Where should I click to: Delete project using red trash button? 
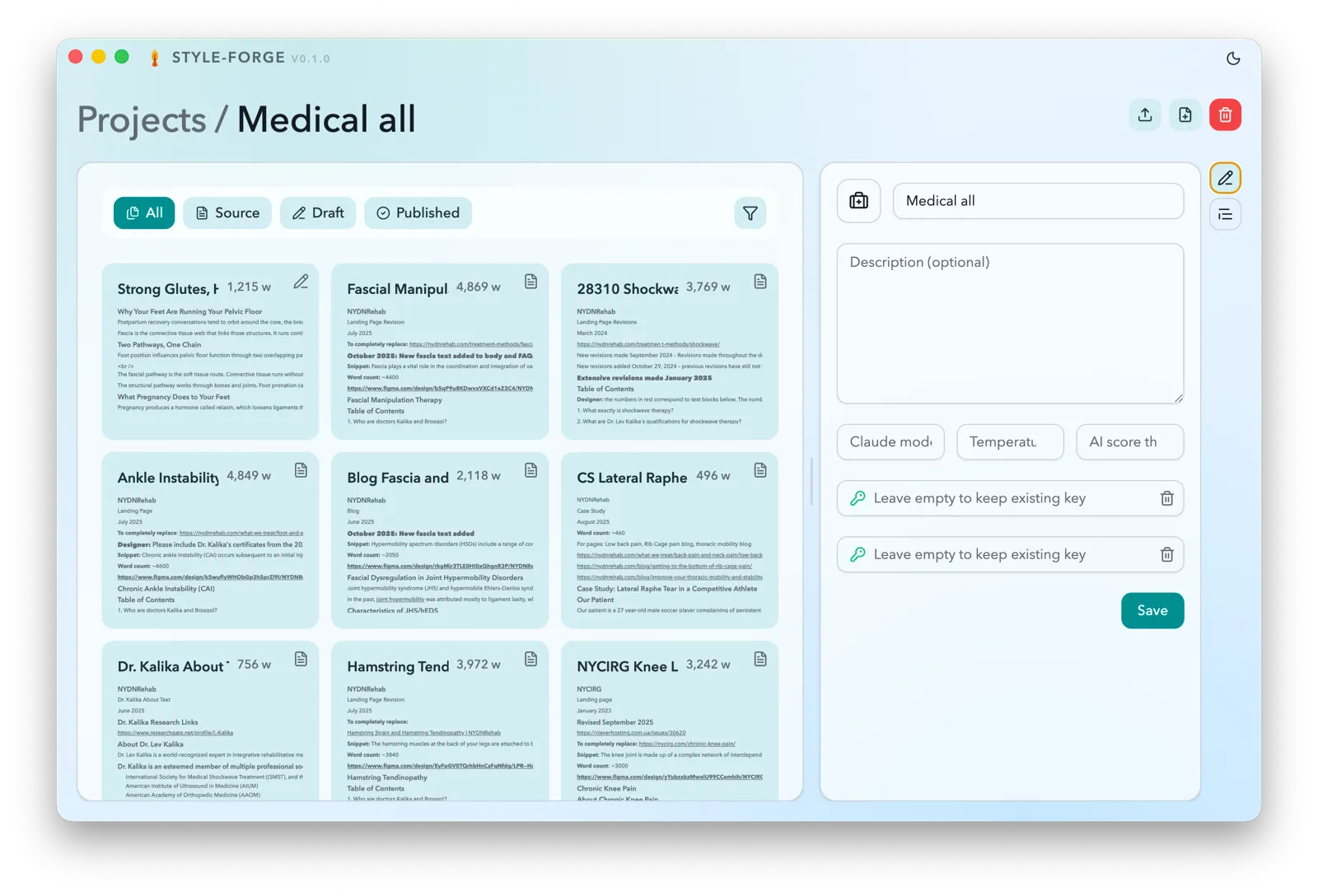pyautogui.click(x=1226, y=114)
